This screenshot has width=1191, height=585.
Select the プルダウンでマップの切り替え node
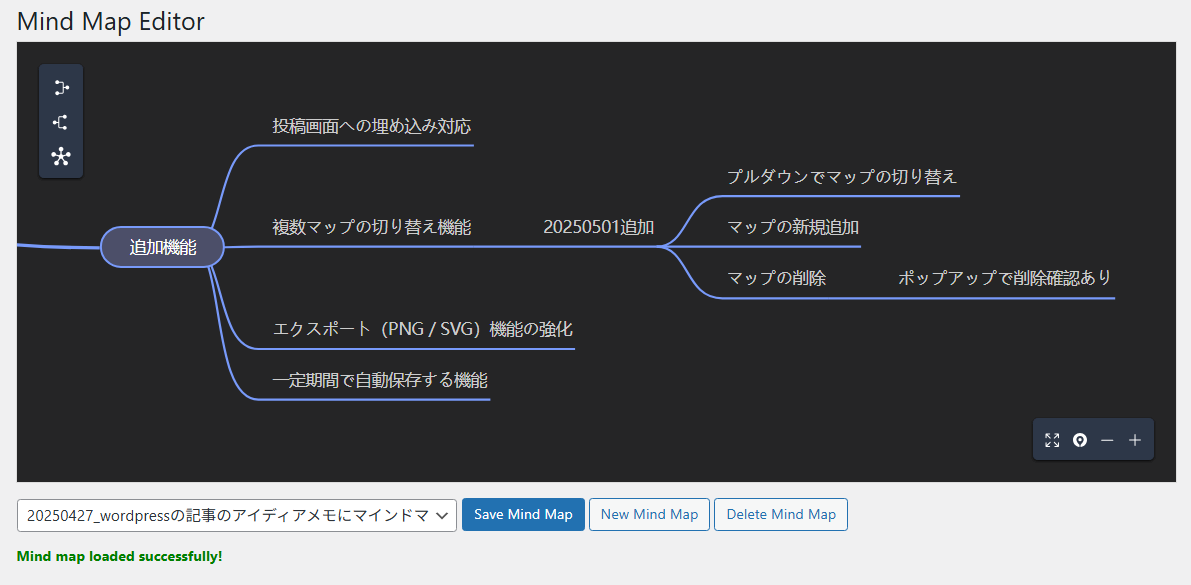coord(842,177)
